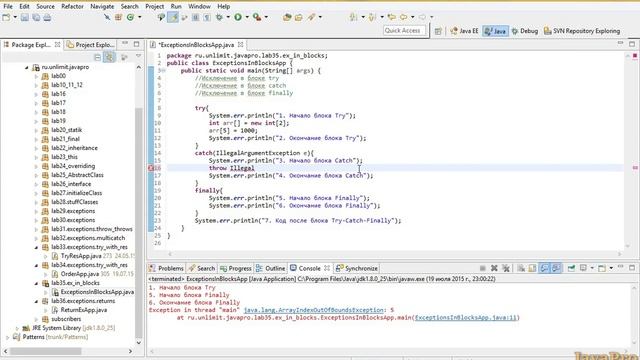
Task: Toggle Show Console When Standard Out Changes
Action: 544,268
